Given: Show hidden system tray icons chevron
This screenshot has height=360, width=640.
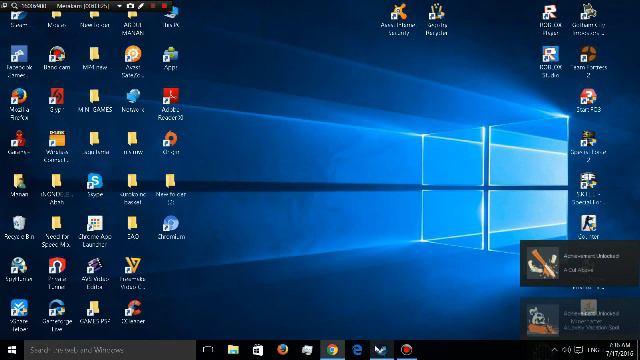Looking at the screenshot, I should tap(554, 350).
